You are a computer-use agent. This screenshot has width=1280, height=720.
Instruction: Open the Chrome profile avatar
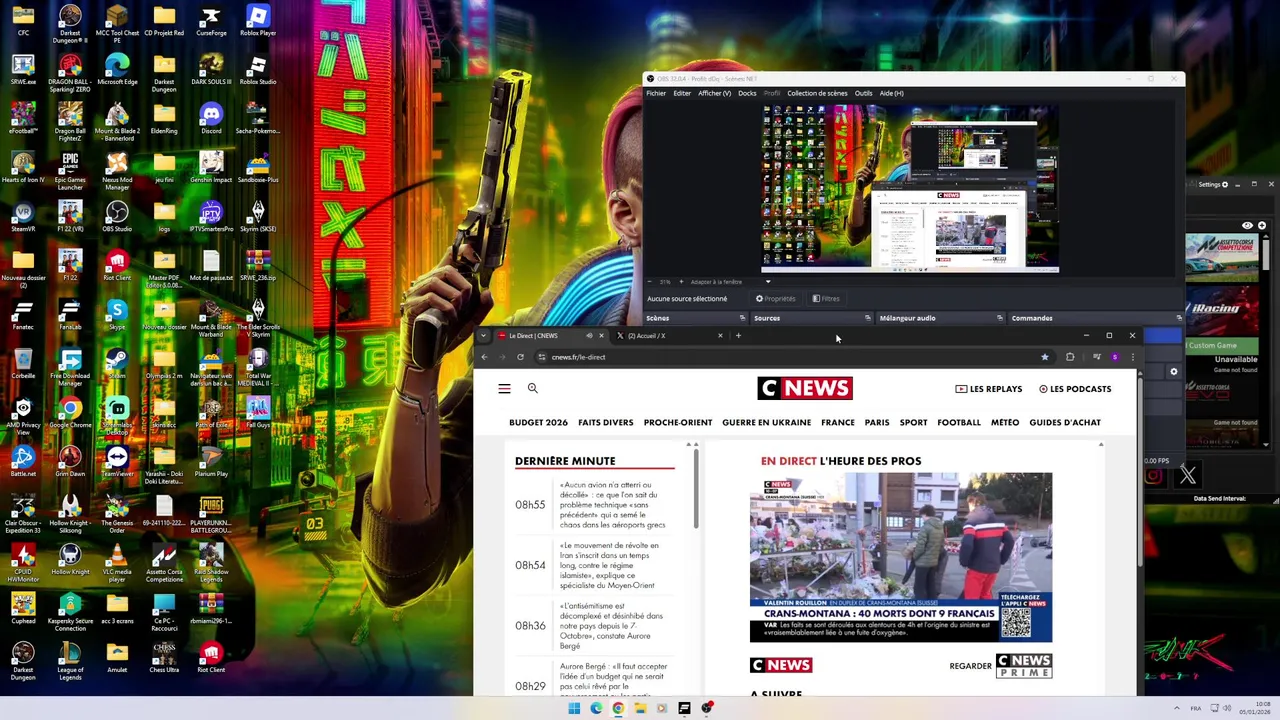1114,357
